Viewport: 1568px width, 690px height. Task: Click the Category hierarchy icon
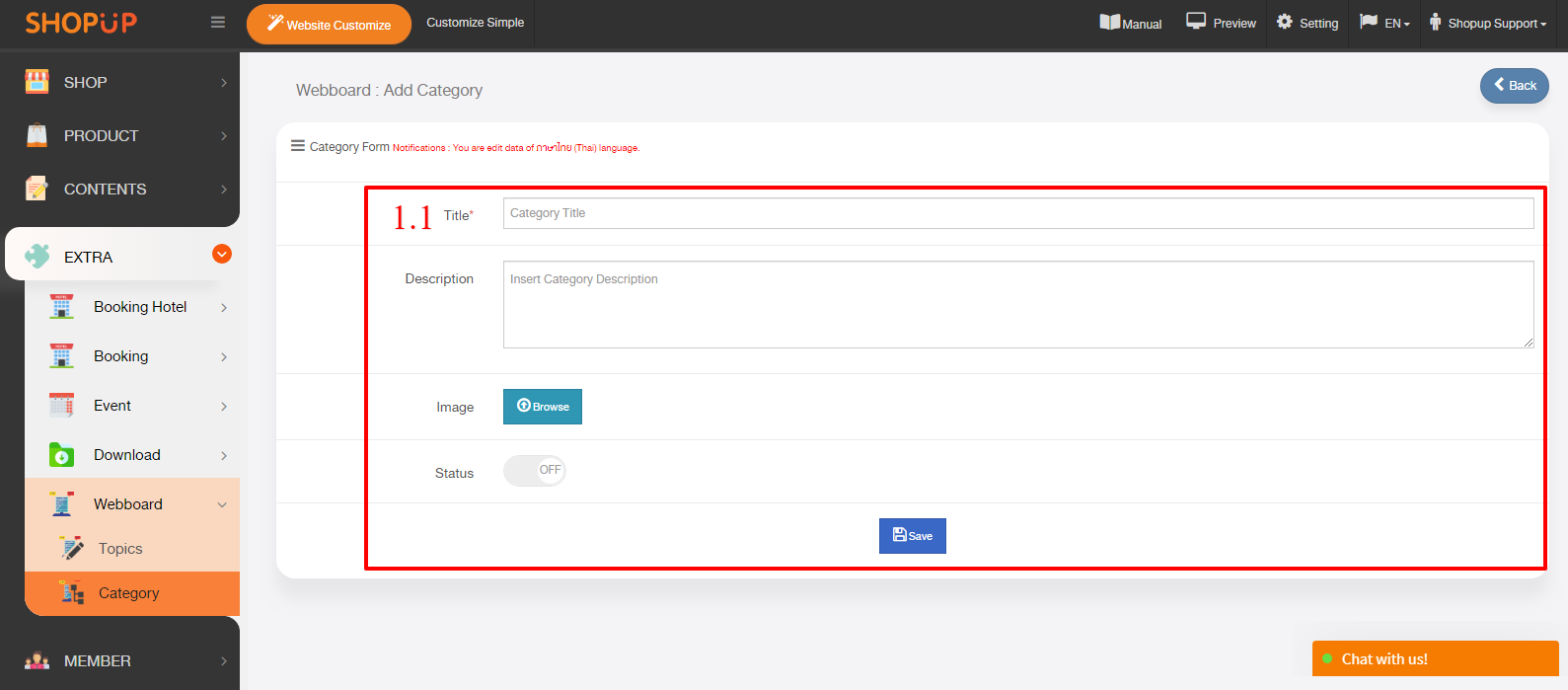71,592
